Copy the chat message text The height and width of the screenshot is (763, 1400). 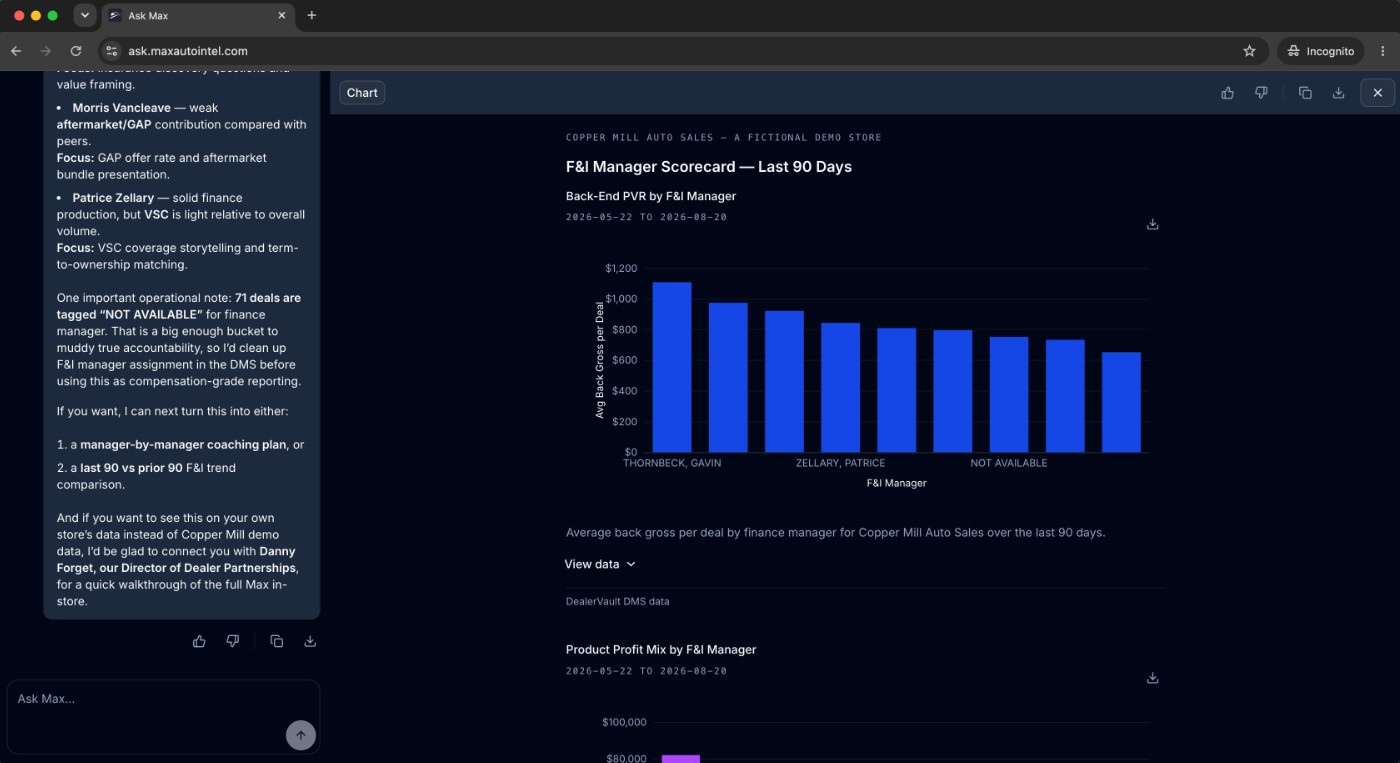[277, 641]
